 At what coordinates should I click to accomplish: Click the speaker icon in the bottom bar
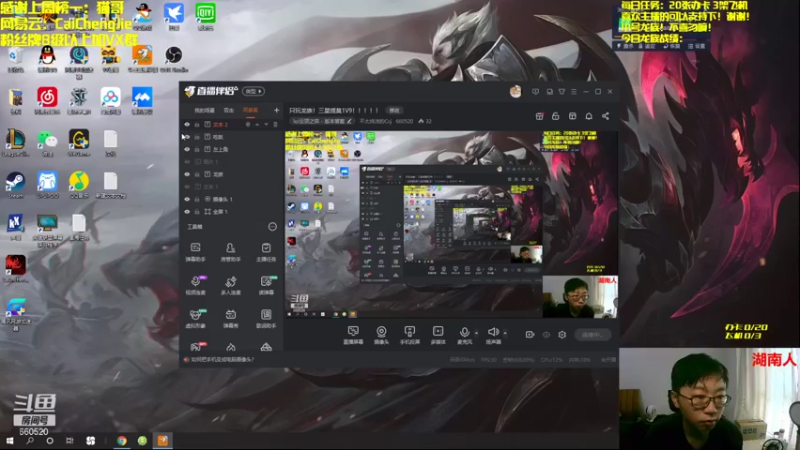pyautogui.click(x=492, y=333)
